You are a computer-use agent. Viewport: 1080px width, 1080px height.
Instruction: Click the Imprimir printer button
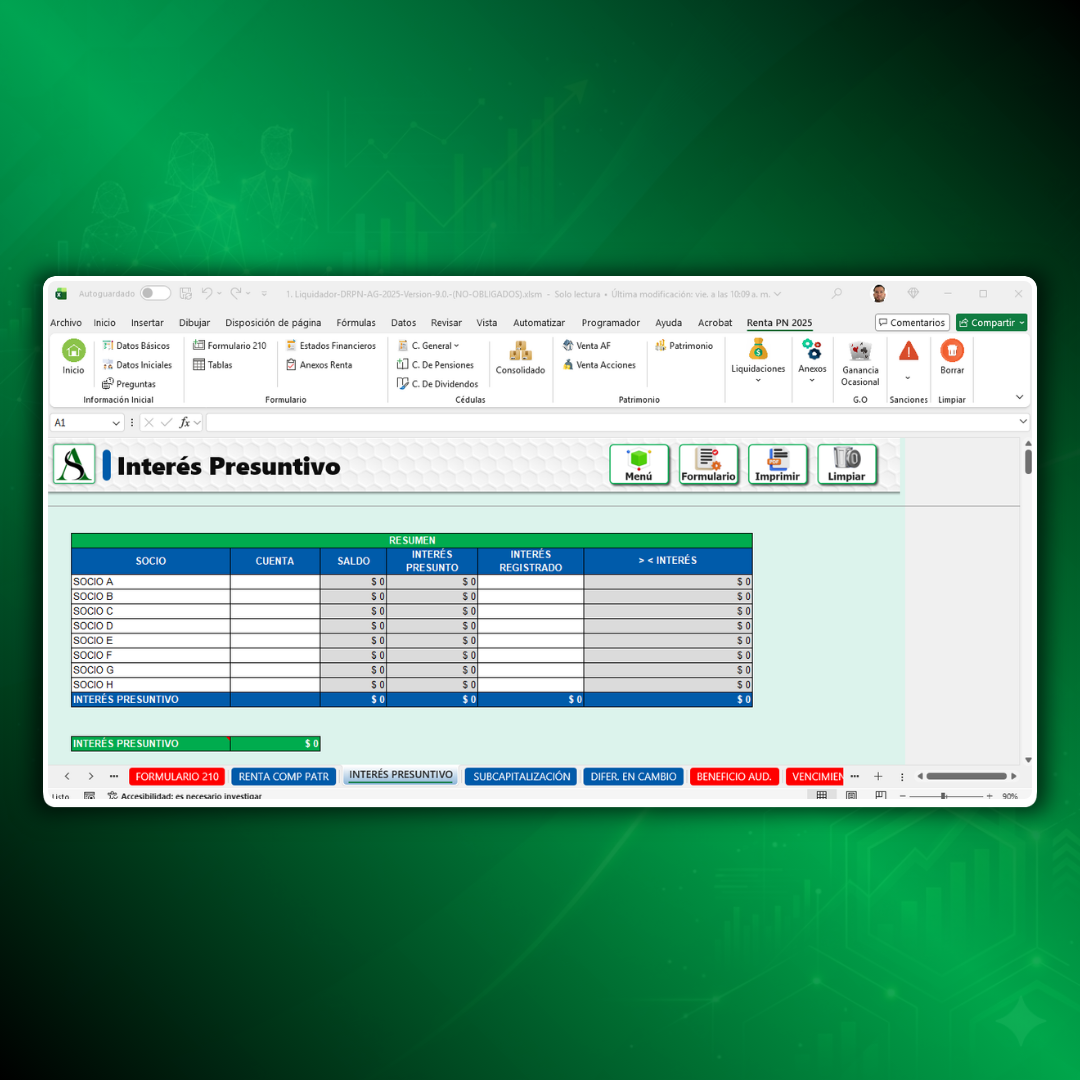pos(777,464)
